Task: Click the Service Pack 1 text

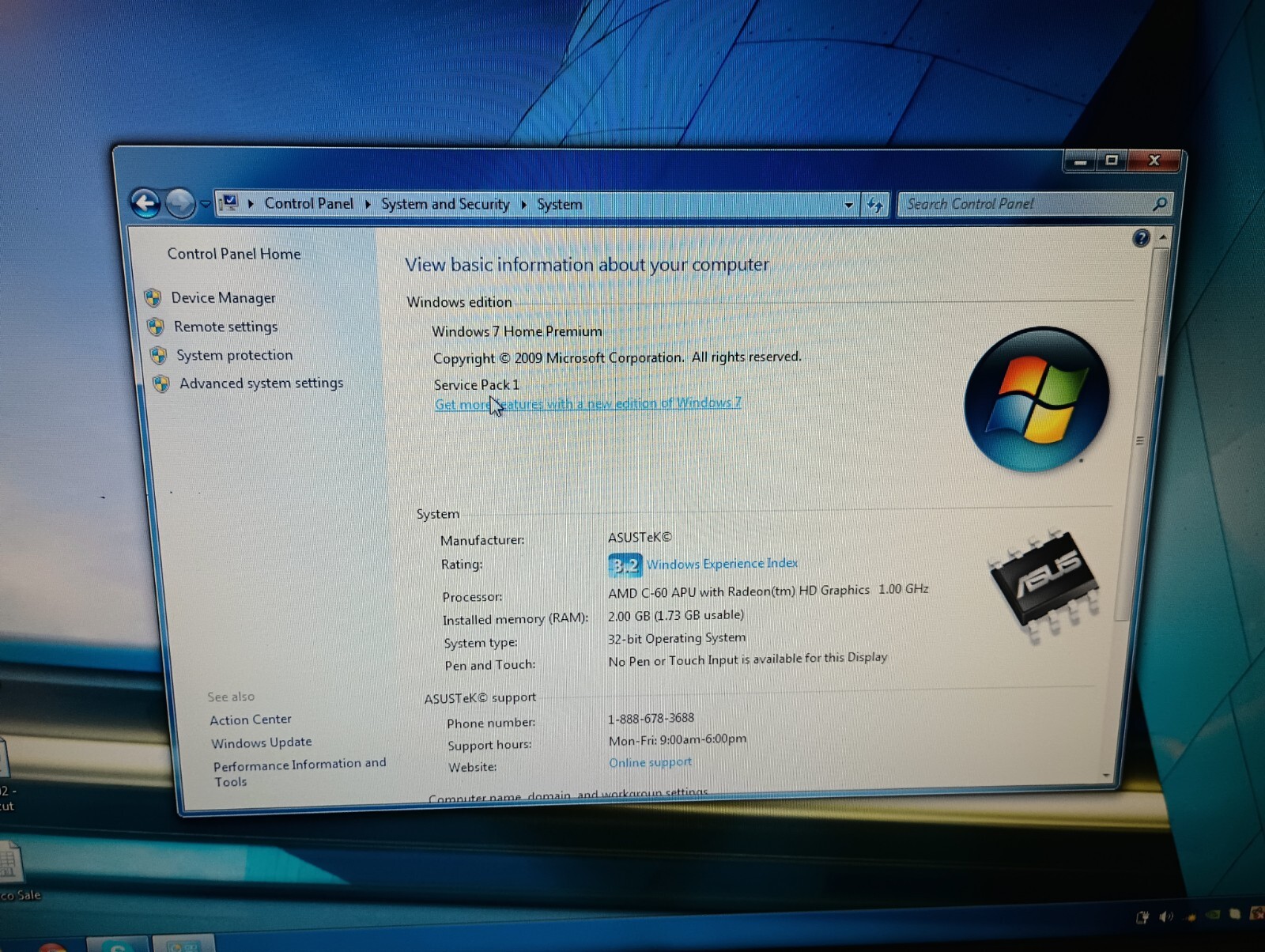Action: point(477,384)
